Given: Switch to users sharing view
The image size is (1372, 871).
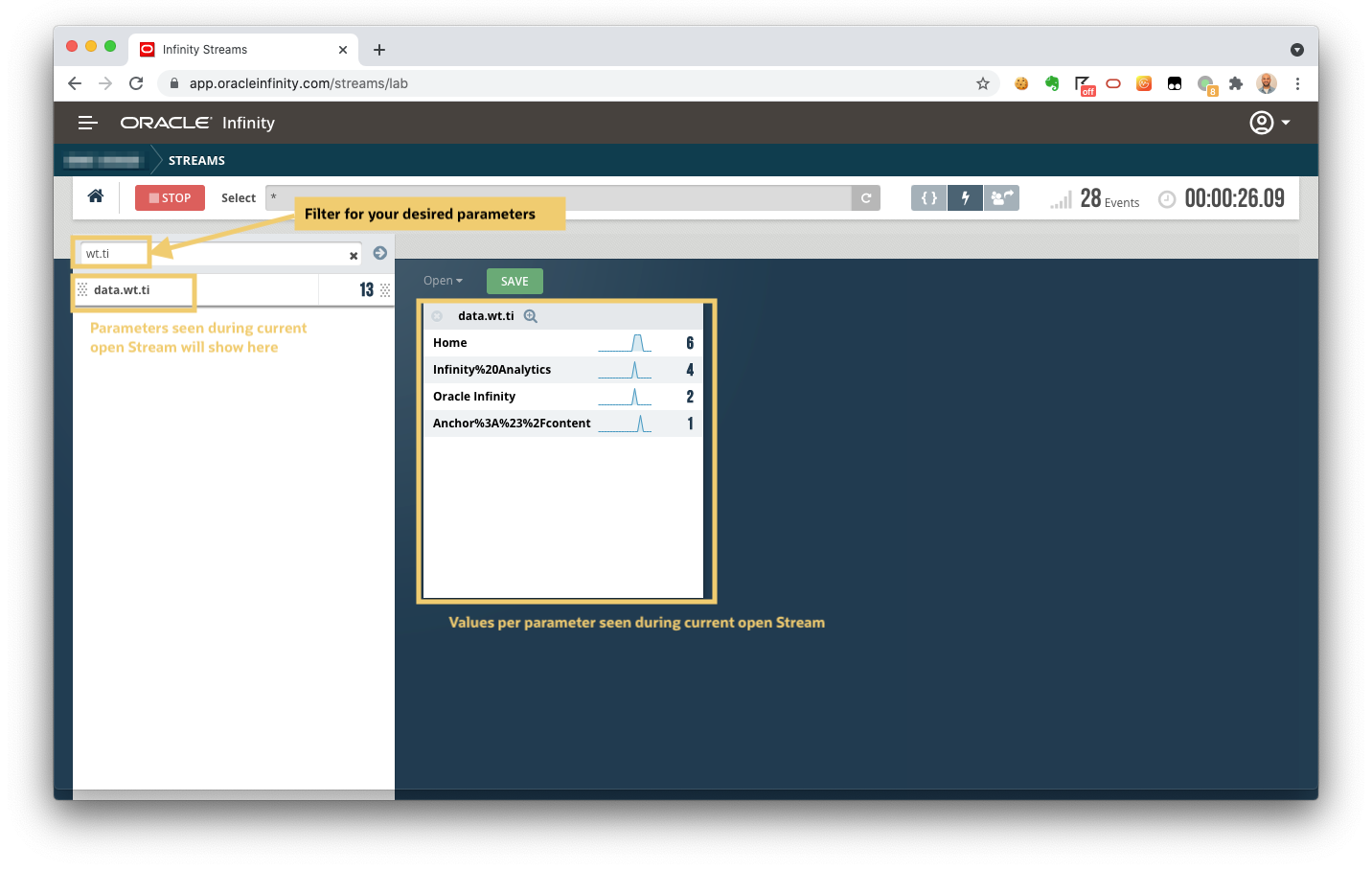Looking at the screenshot, I should pyautogui.click(x=1001, y=197).
